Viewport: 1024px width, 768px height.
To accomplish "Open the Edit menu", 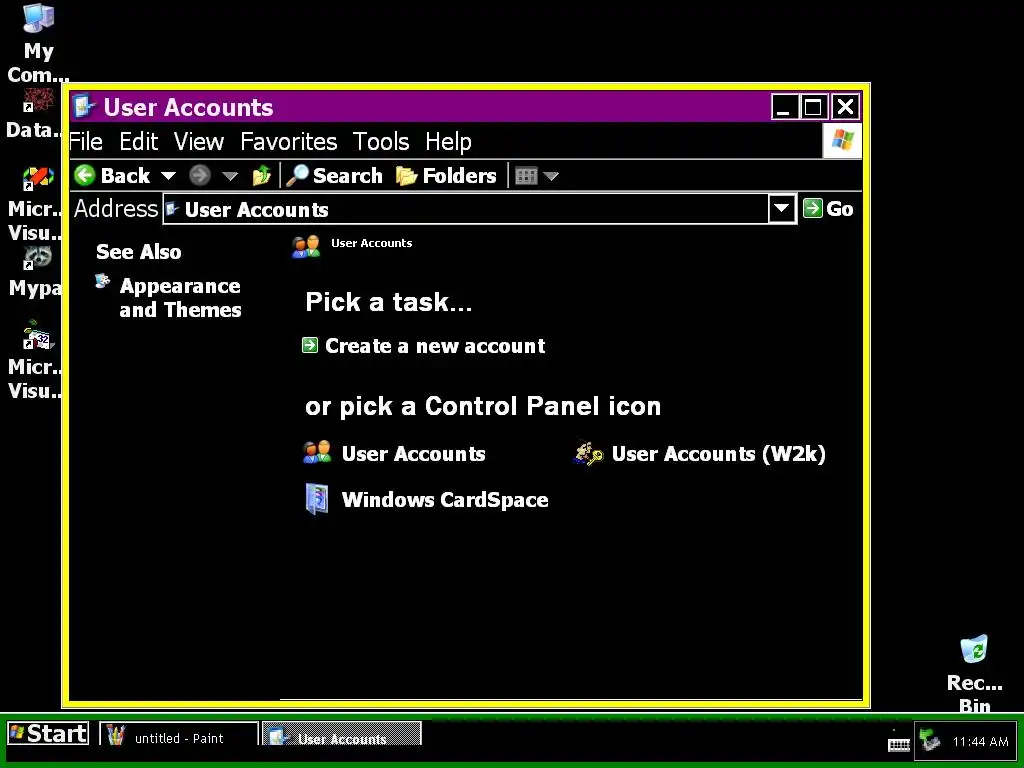I will (138, 141).
